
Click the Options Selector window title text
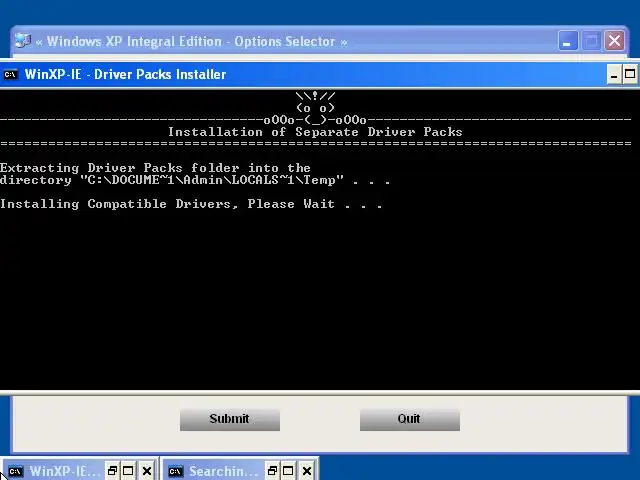[x=191, y=42]
